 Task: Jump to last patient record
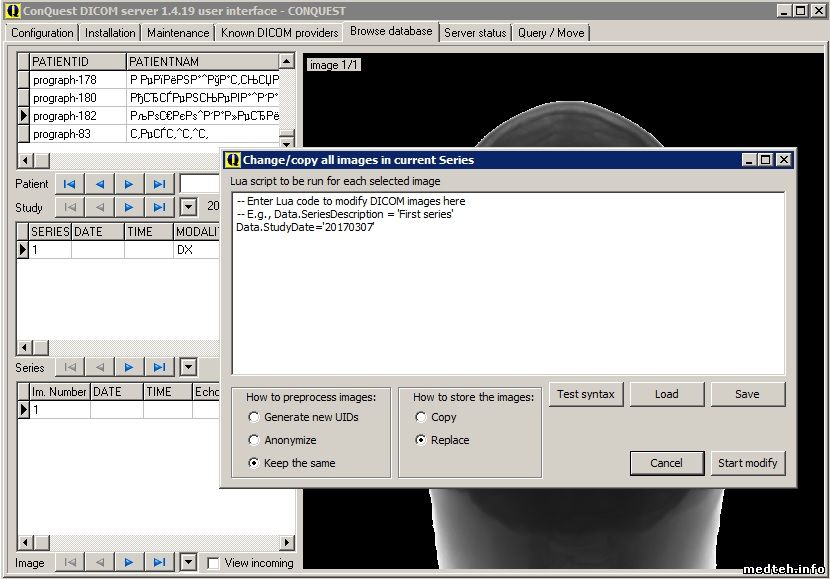159,184
